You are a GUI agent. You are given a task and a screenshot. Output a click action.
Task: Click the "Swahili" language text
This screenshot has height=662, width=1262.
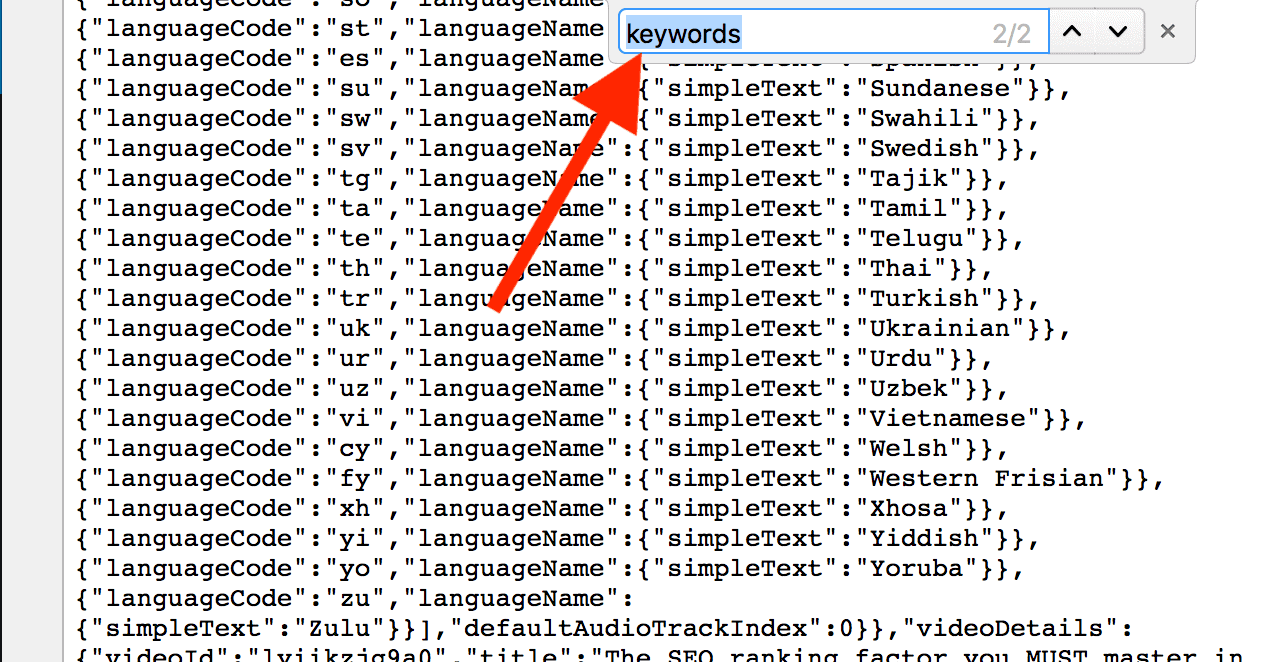tap(924, 118)
